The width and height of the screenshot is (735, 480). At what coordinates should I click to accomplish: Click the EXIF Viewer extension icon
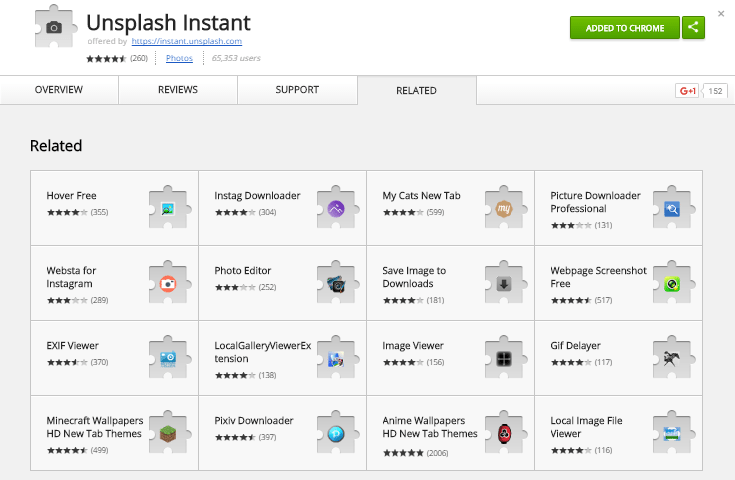coord(170,358)
